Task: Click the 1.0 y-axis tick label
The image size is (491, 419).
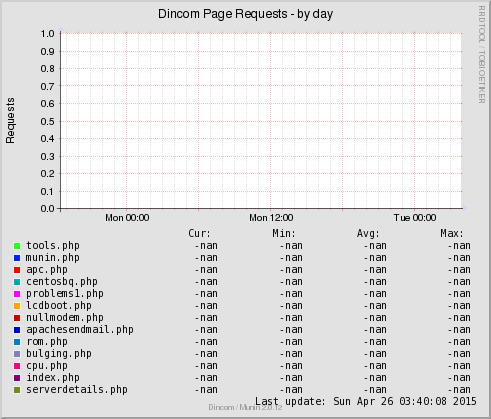Action: [x=47, y=34]
